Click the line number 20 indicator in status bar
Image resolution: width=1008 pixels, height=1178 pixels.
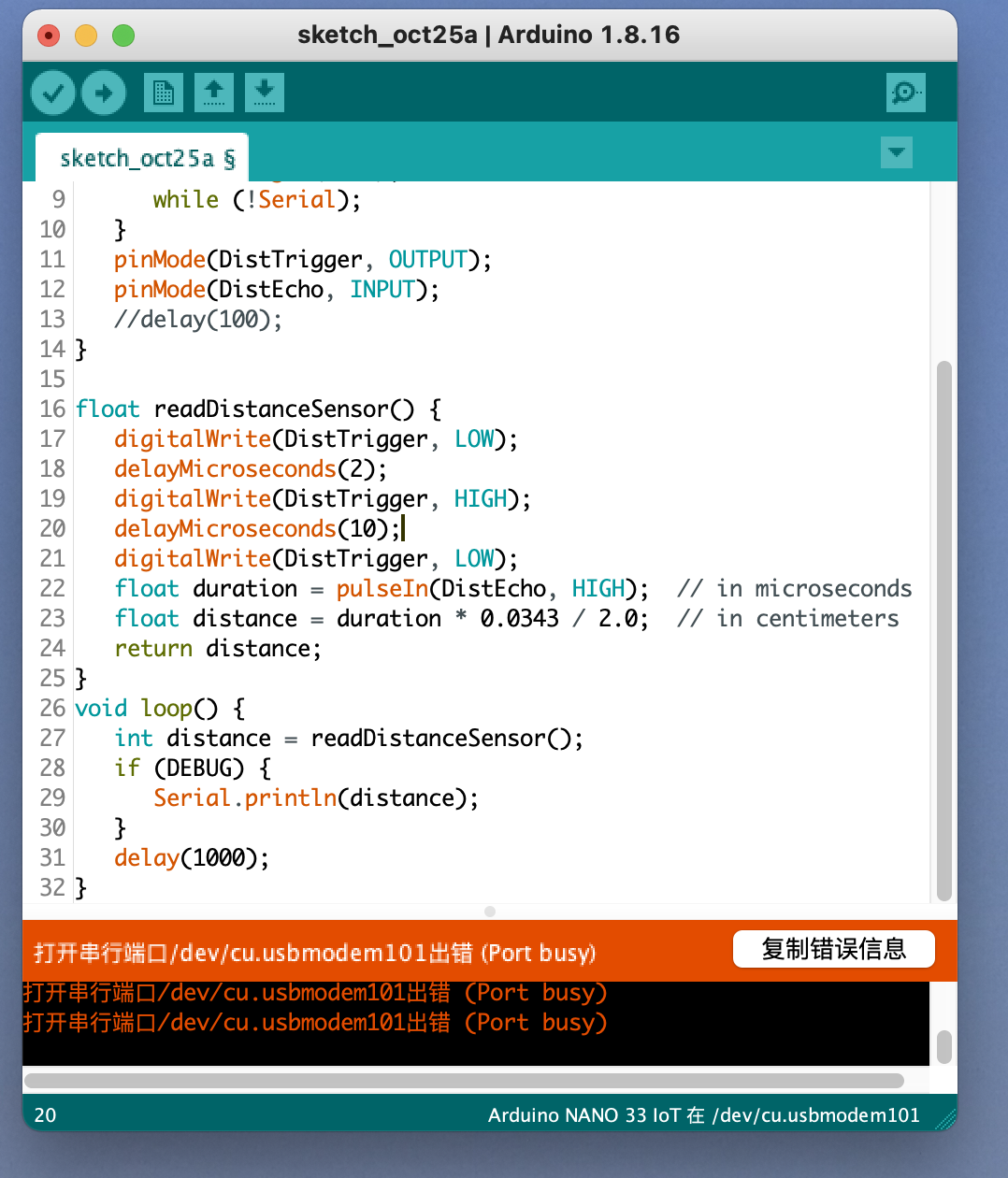(45, 1114)
